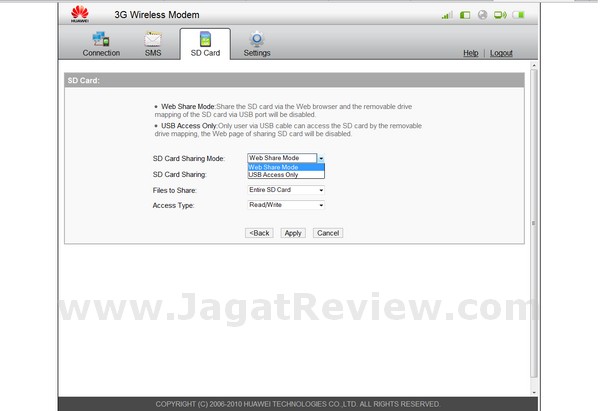The width and height of the screenshot is (600, 411).
Task: Click the Logout link
Action: (501, 53)
